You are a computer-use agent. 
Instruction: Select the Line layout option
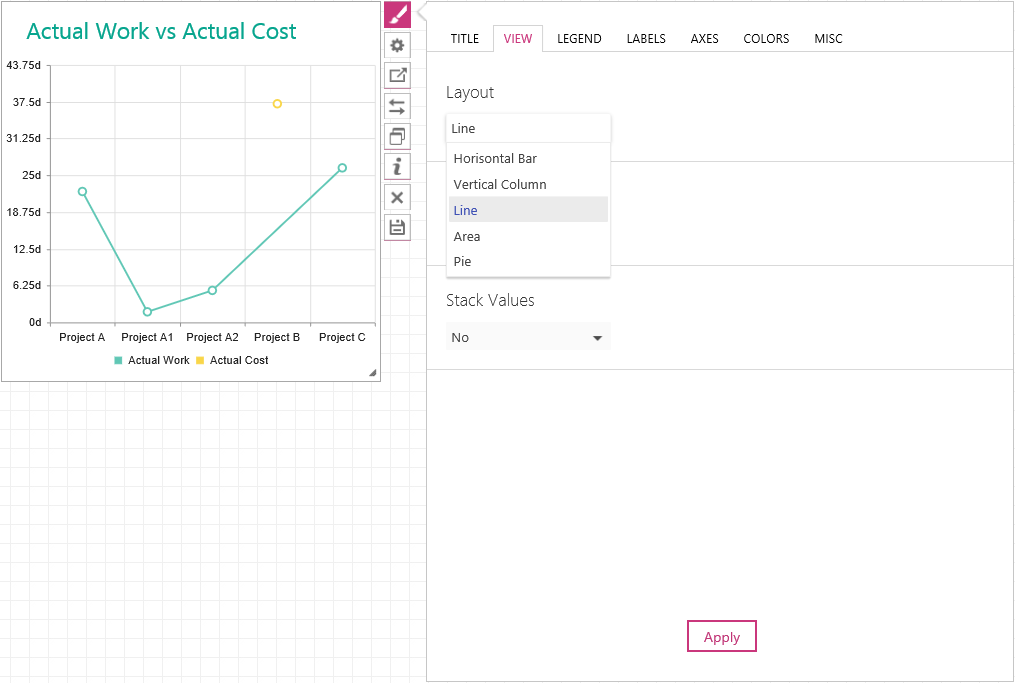click(x=528, y=210)
